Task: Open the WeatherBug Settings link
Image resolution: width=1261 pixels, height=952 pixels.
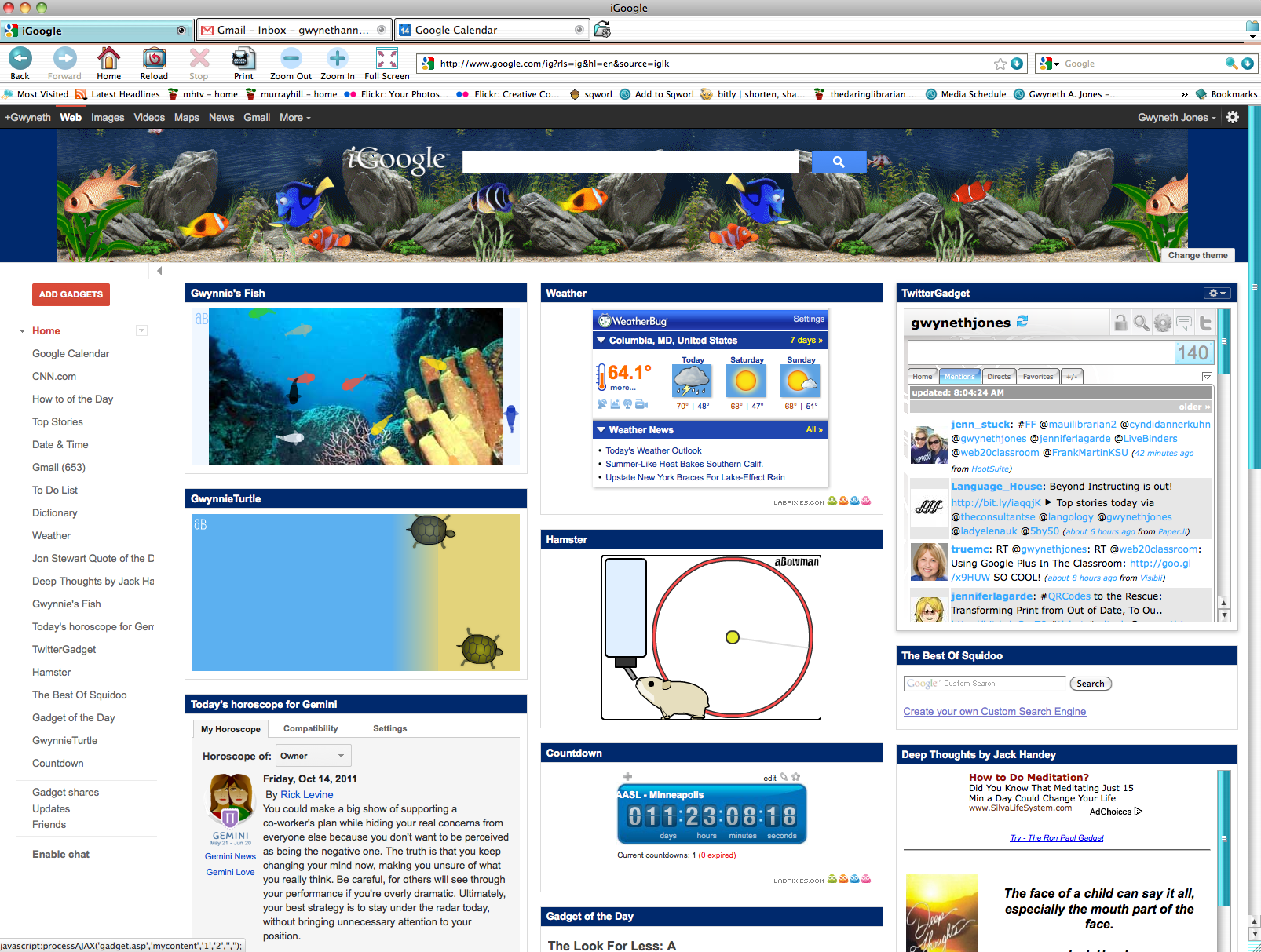Action: [x=809, y=319]
